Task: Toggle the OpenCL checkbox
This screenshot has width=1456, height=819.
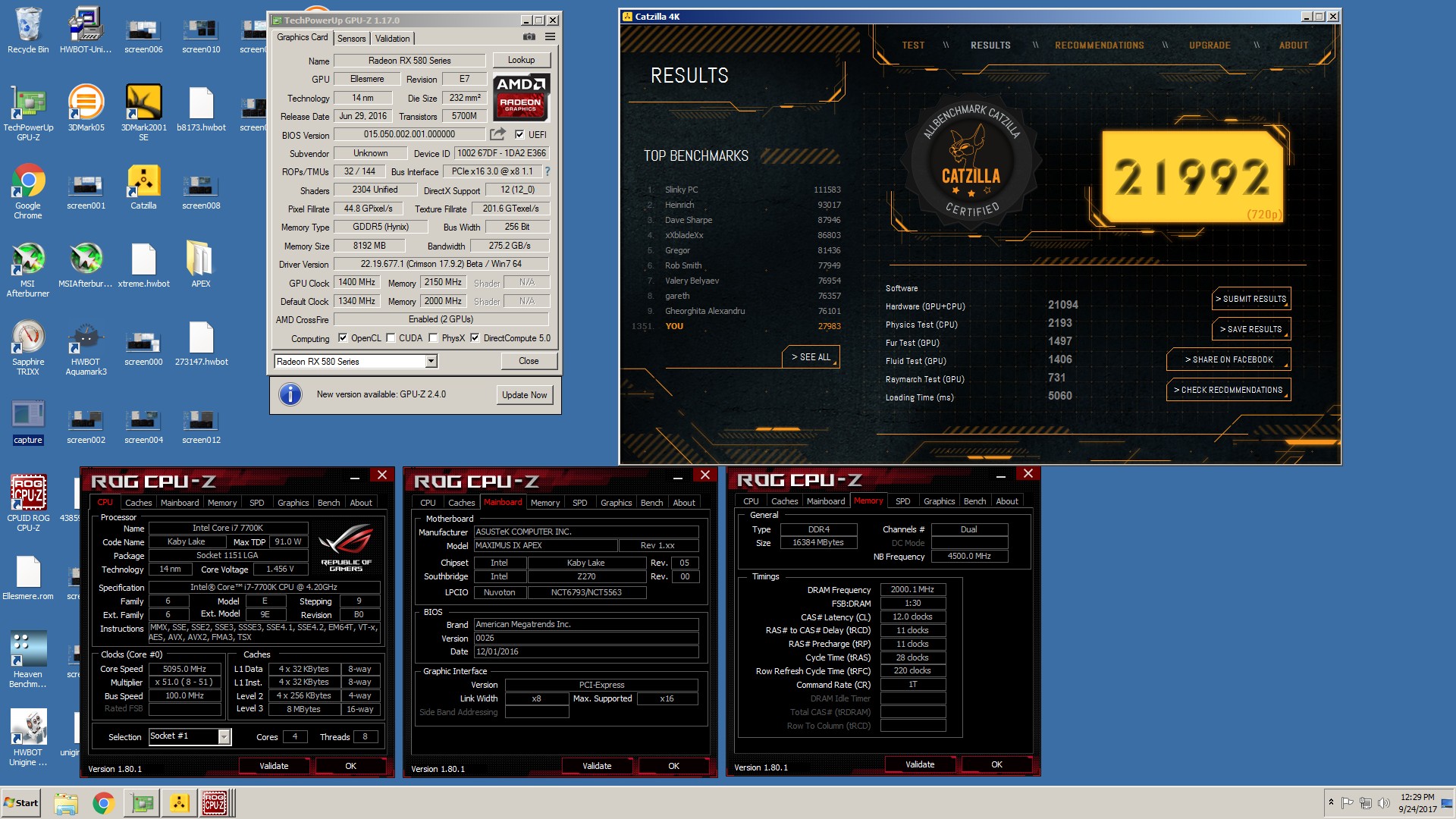Action: pos(343,338)
